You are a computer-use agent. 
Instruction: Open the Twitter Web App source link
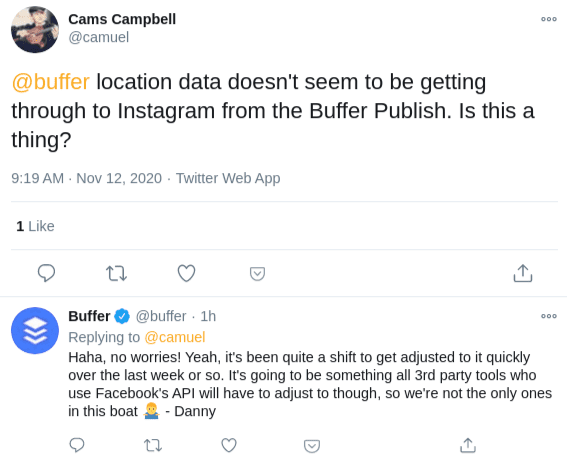point(228,178)
